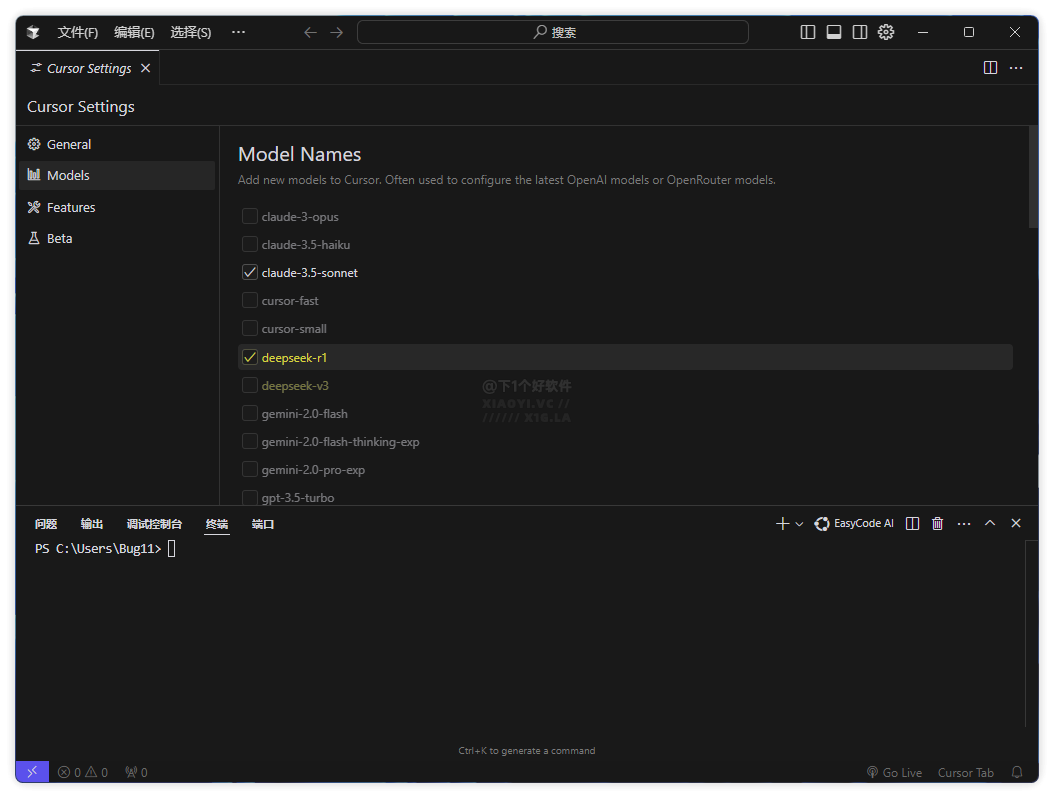Switch to the 输出 panel tab

coord(92,524)
